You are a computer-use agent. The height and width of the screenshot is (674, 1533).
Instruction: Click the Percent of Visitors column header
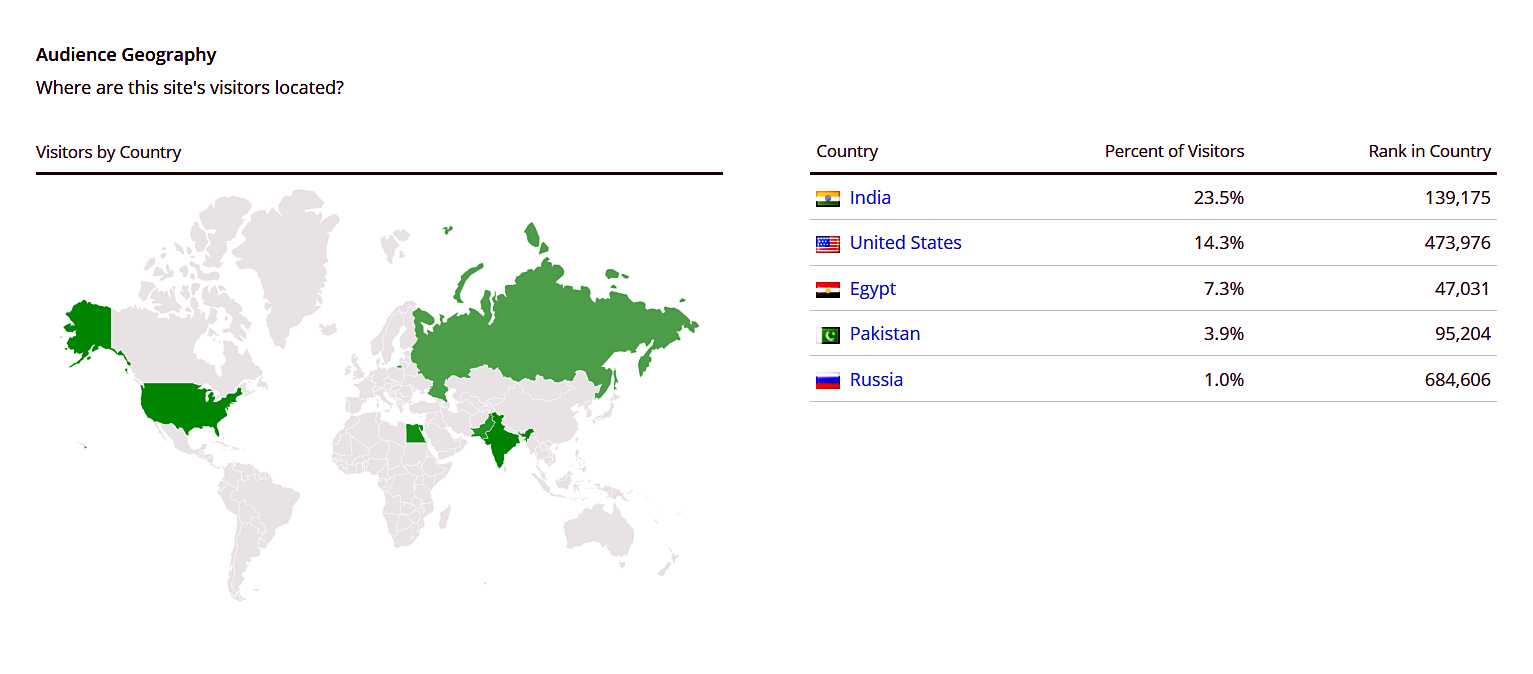[1174, 152]
